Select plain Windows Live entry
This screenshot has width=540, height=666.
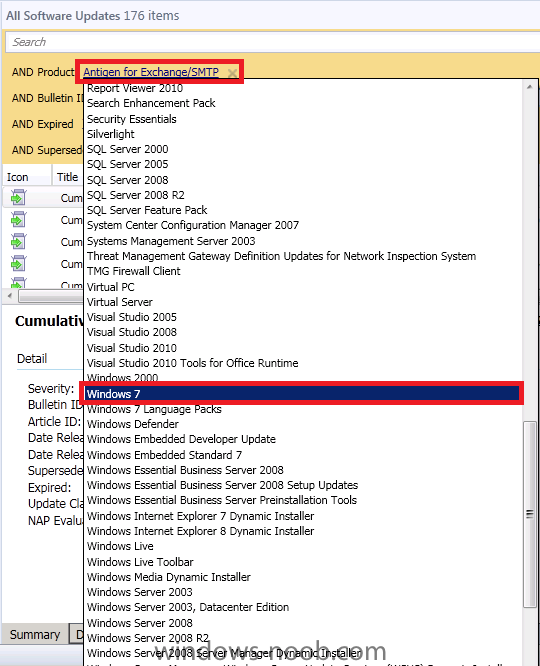coord(120,546)
